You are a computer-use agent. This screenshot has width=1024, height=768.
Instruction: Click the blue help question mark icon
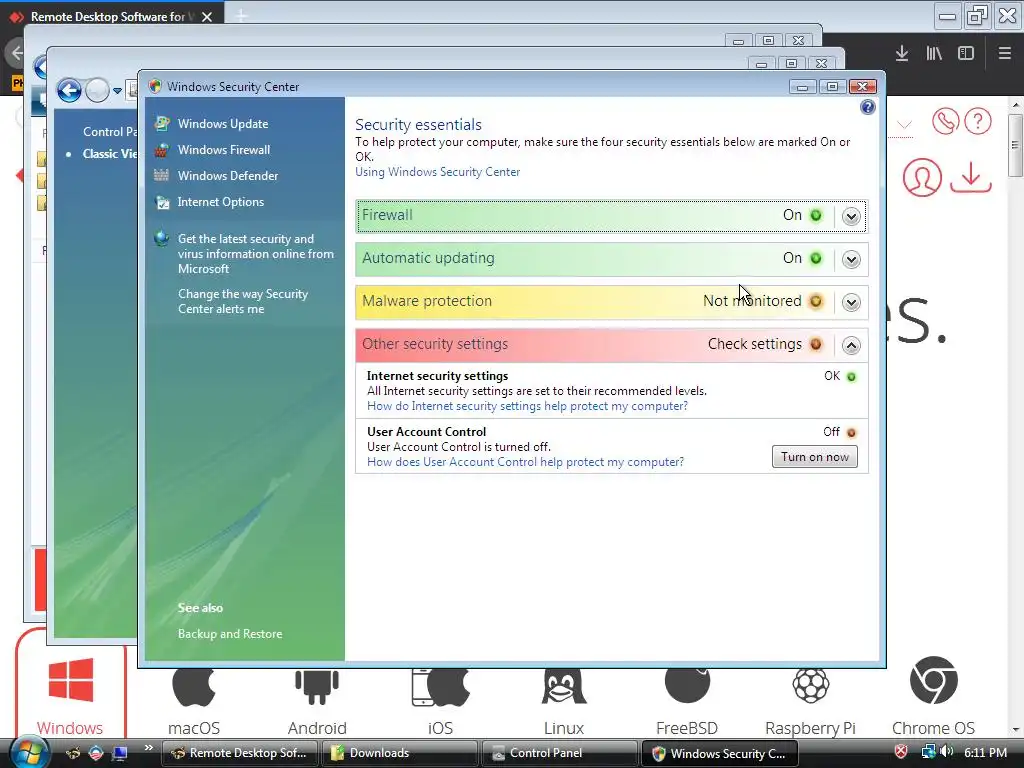(867, 107)
